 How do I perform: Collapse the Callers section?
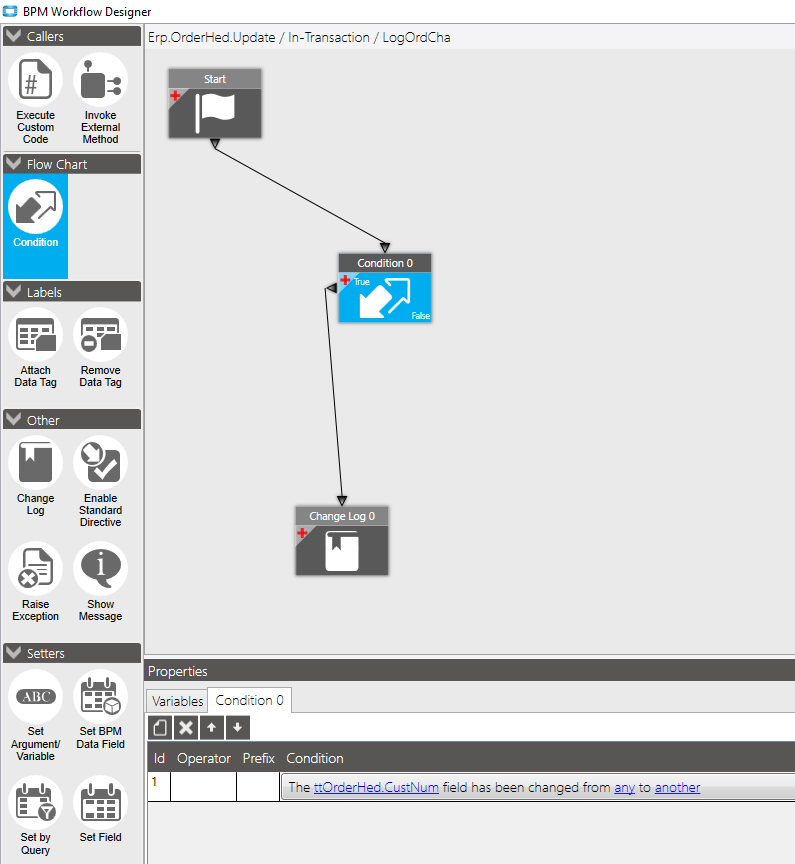click(x=13, y=36)
